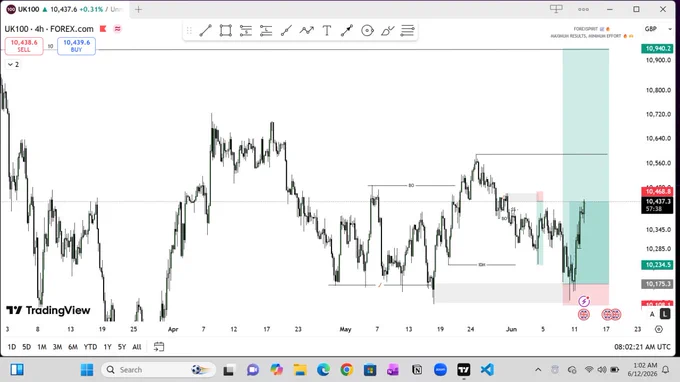Toggle log scale L button
This screenshot has width=680, height=382.
pos(665,314)
